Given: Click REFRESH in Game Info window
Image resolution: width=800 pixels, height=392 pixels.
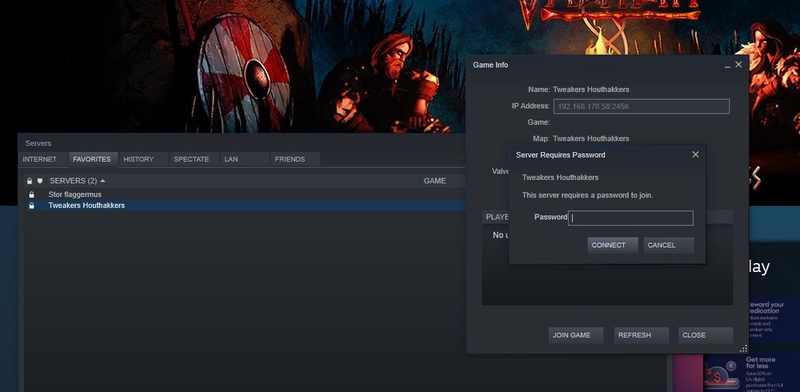Looking at the screenshot, I should 641,335.
